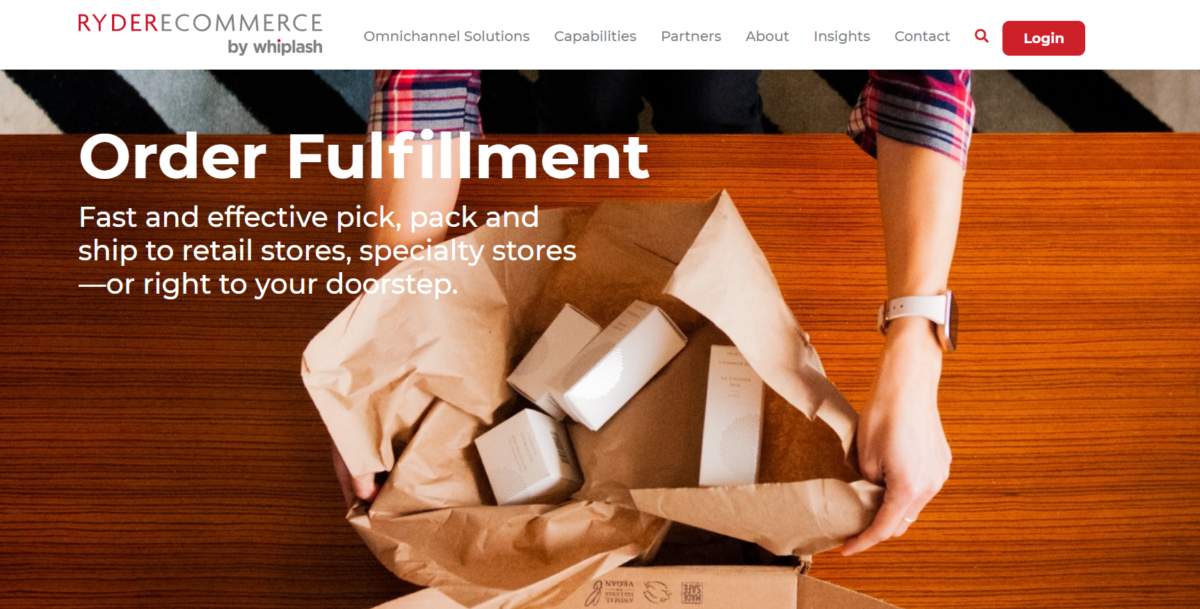The image size is (1200, 609).
Task: Click the small square white box
Action: (x=527, y=456)
